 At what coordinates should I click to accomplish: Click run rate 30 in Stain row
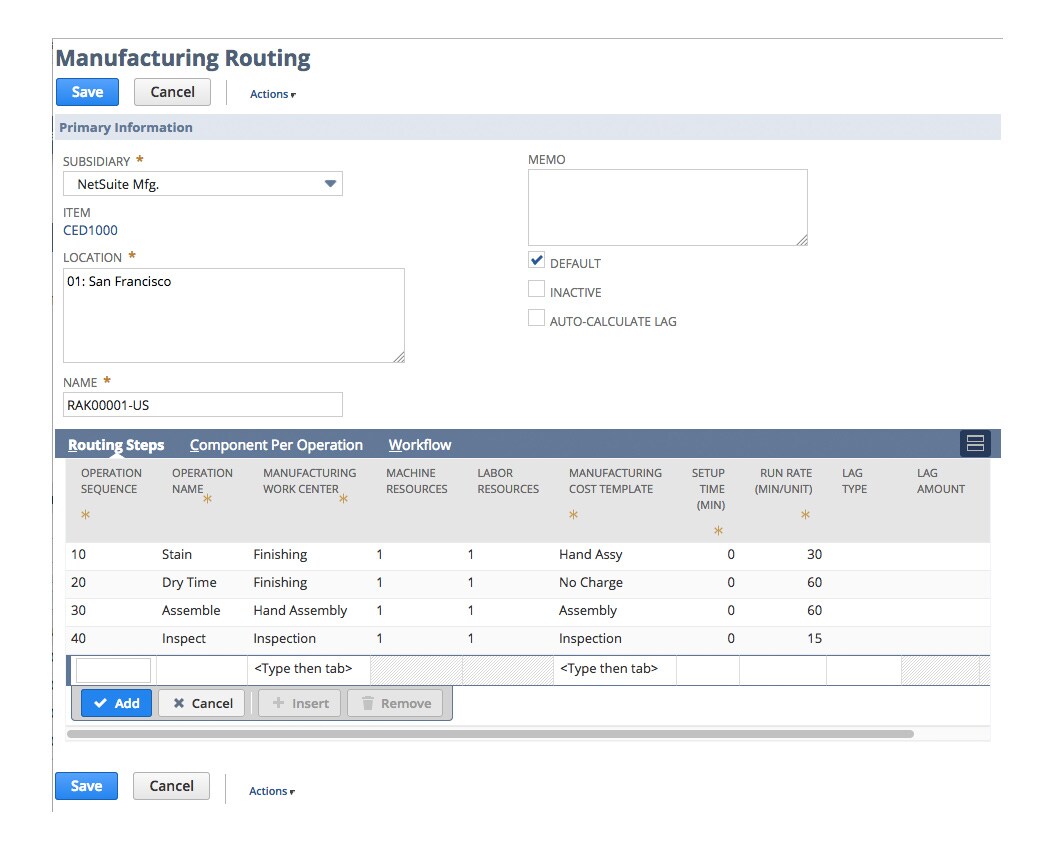pyautogui.click(x=814, y=554)
